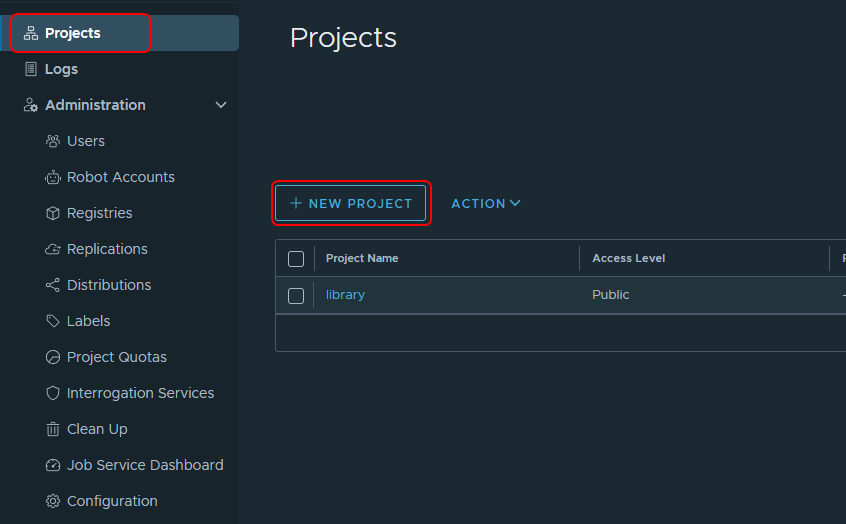Check the library project row checkbox
The height and width of the screenshot is (524, 846).
pyautogui.click(x=296, y=295)
